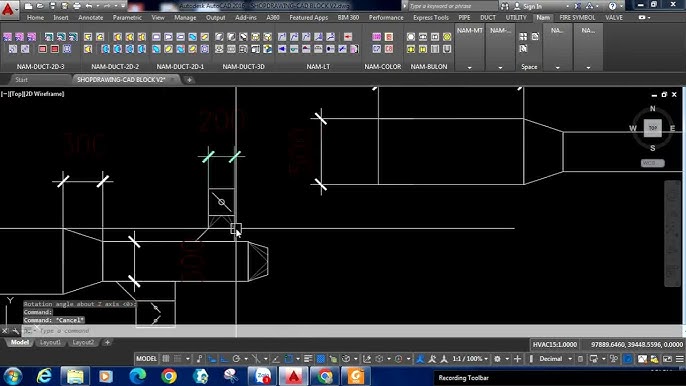Click the magenta icon in NAM-COLOR top row
686x386 pixels.
(377, 37)
